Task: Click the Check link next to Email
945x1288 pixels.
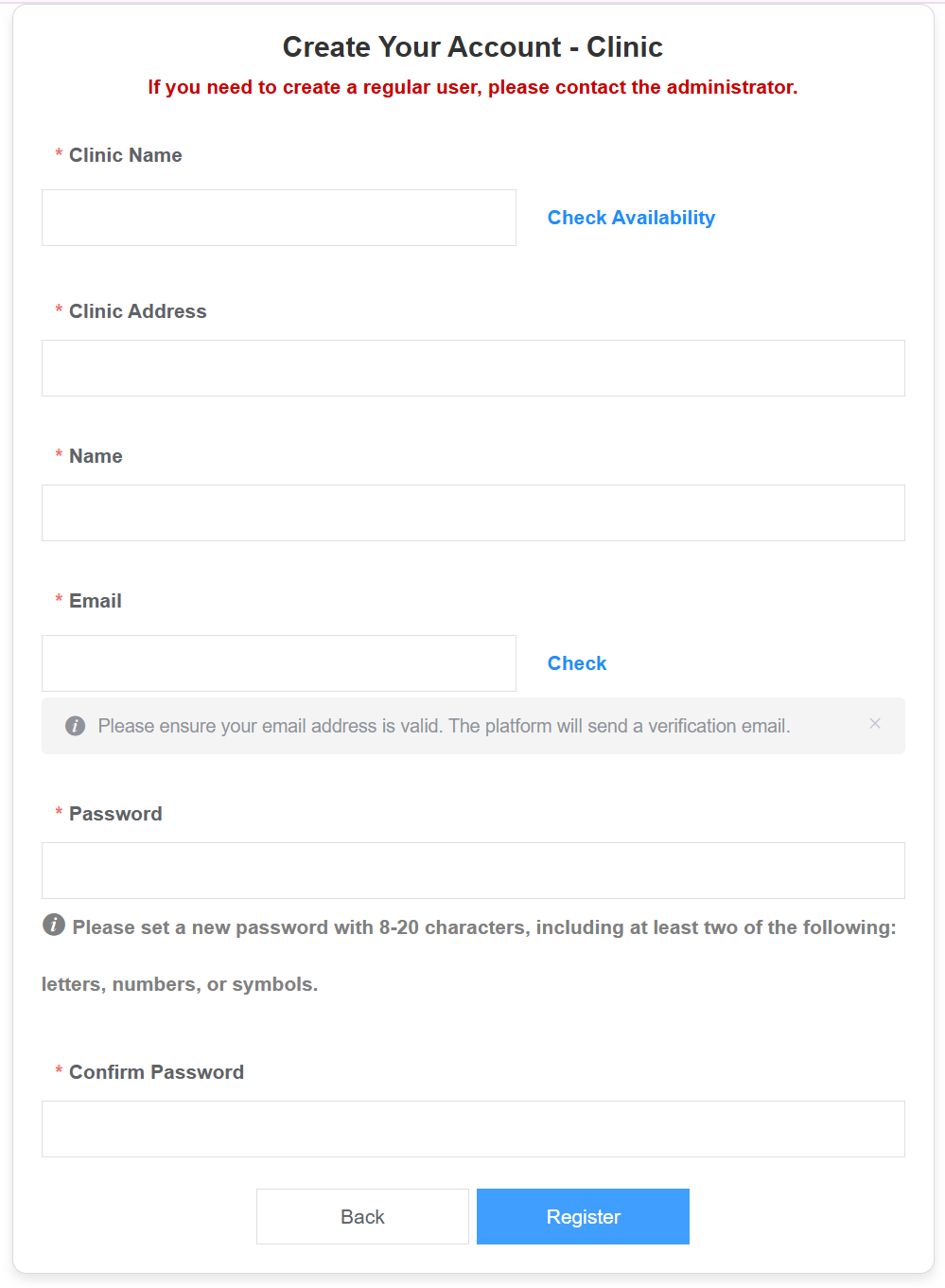Action: (577, 663)
